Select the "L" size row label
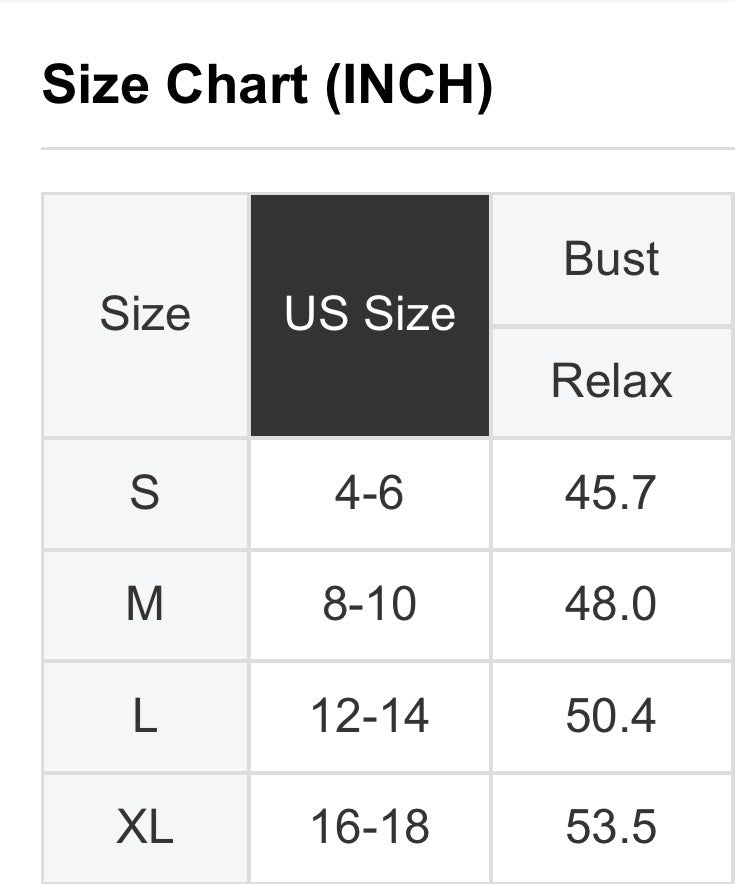Image resolution: width=735 pixels, height=884 pixels. tap(145, 717)
